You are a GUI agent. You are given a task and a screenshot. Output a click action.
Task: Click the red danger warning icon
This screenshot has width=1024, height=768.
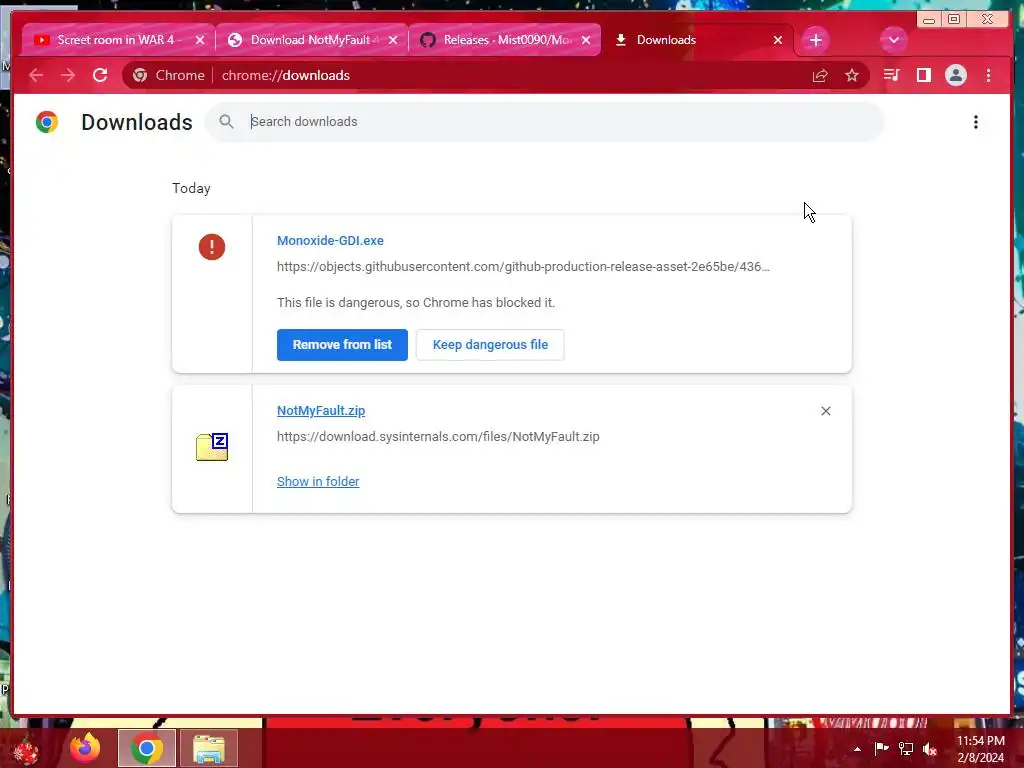212,247
